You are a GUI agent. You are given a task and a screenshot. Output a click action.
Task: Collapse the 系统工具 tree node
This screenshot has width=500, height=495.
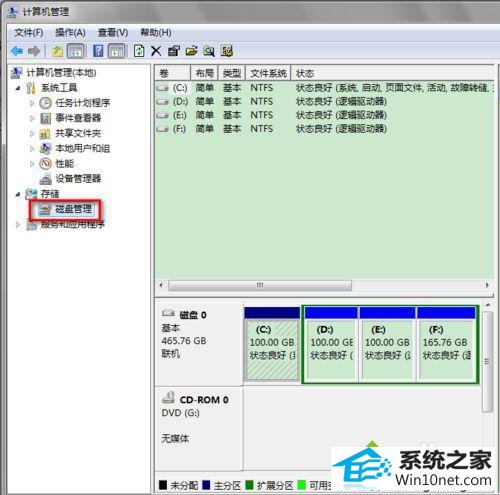tap(18, 88)
